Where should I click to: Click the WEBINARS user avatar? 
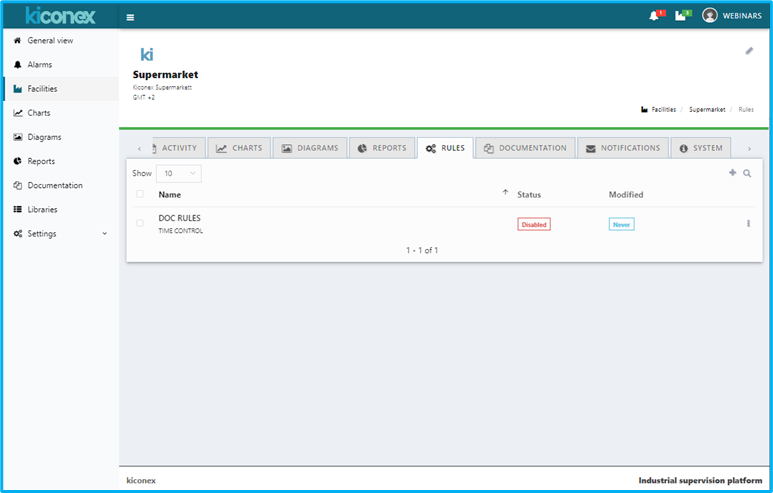coord(710,16)
